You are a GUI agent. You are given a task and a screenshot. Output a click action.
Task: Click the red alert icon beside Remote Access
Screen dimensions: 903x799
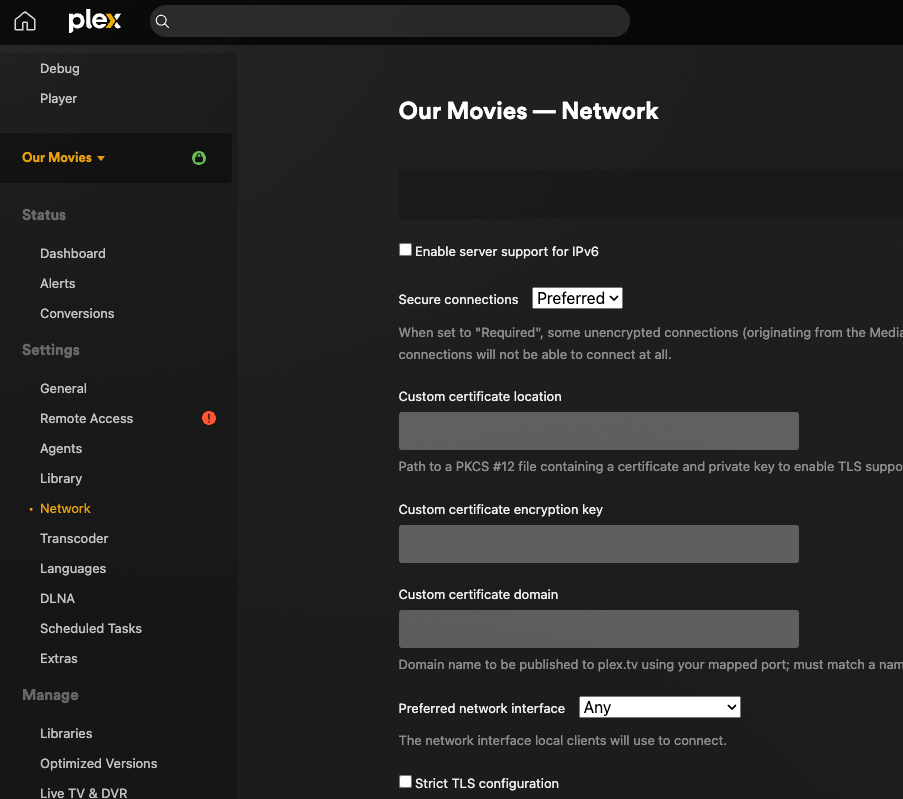pyautogui.click(x=209, y=418)
